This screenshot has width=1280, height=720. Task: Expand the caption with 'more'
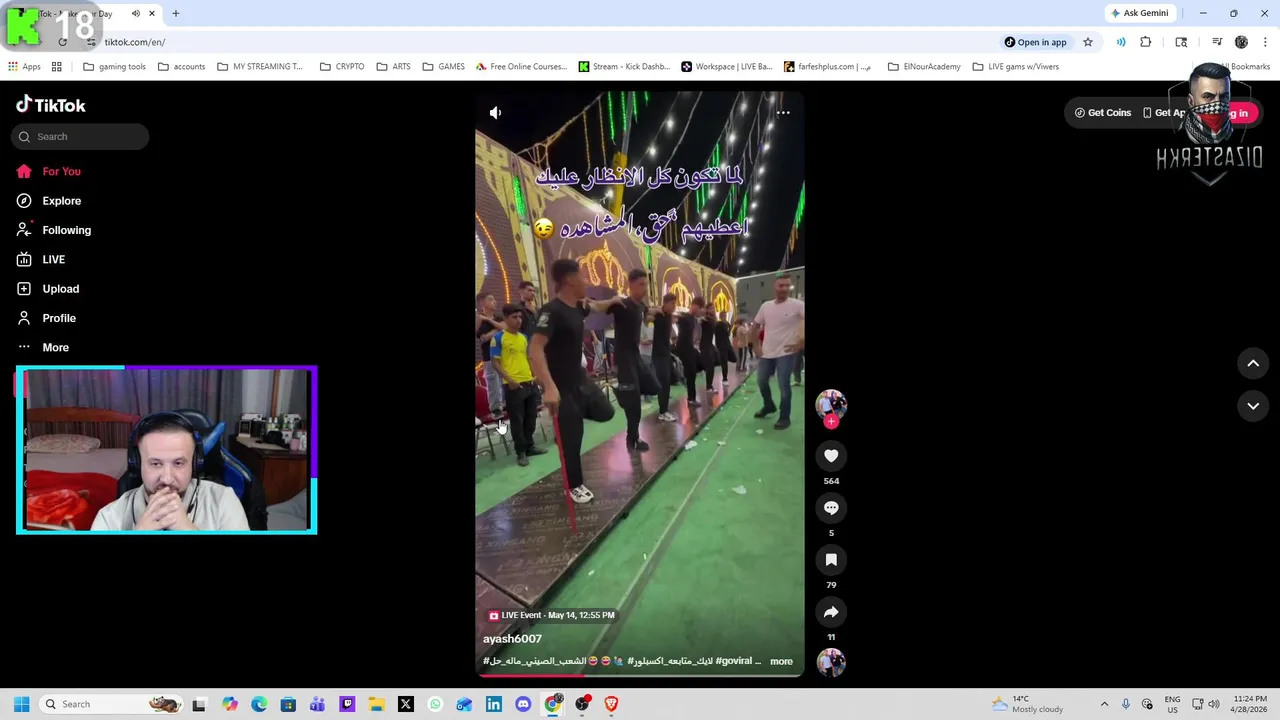[x=781, y=661]
